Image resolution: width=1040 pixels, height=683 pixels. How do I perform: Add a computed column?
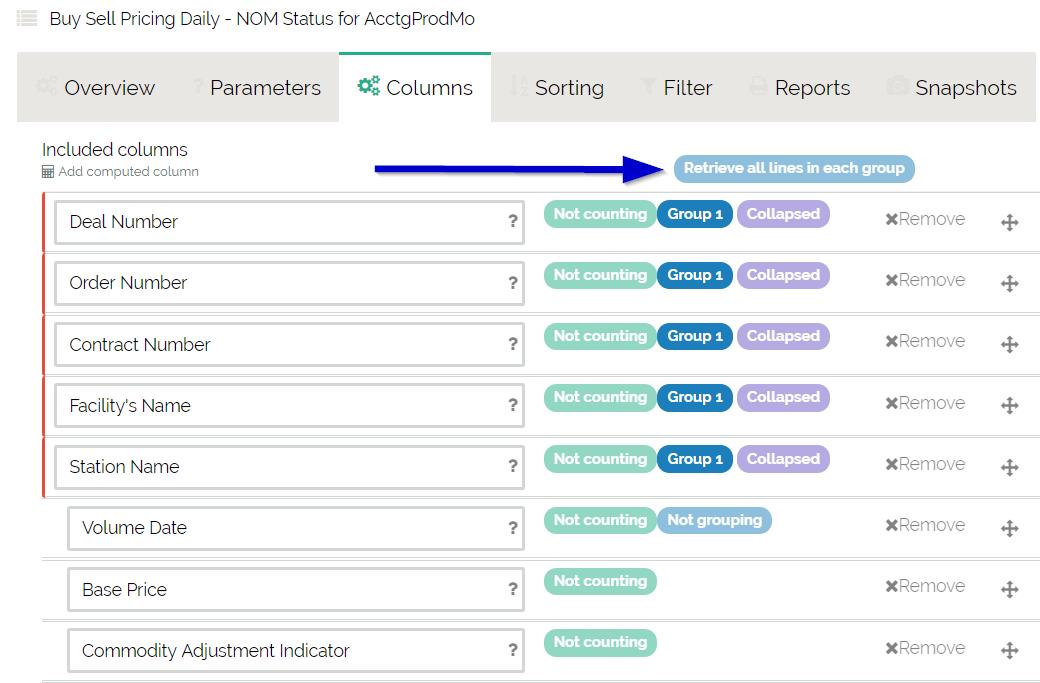128,172
